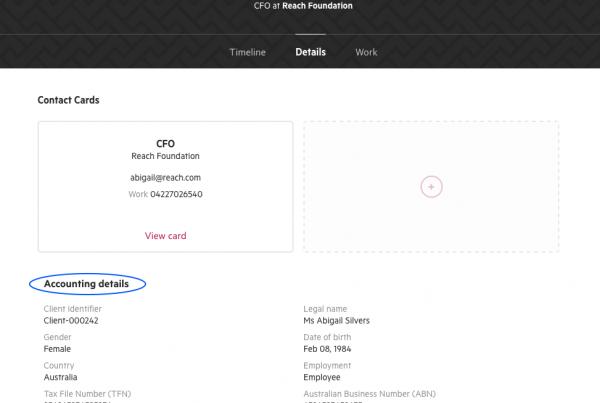This screenshot has height=403, width=600.
Task: Select the Details tab
Action: tap(310, 52)
